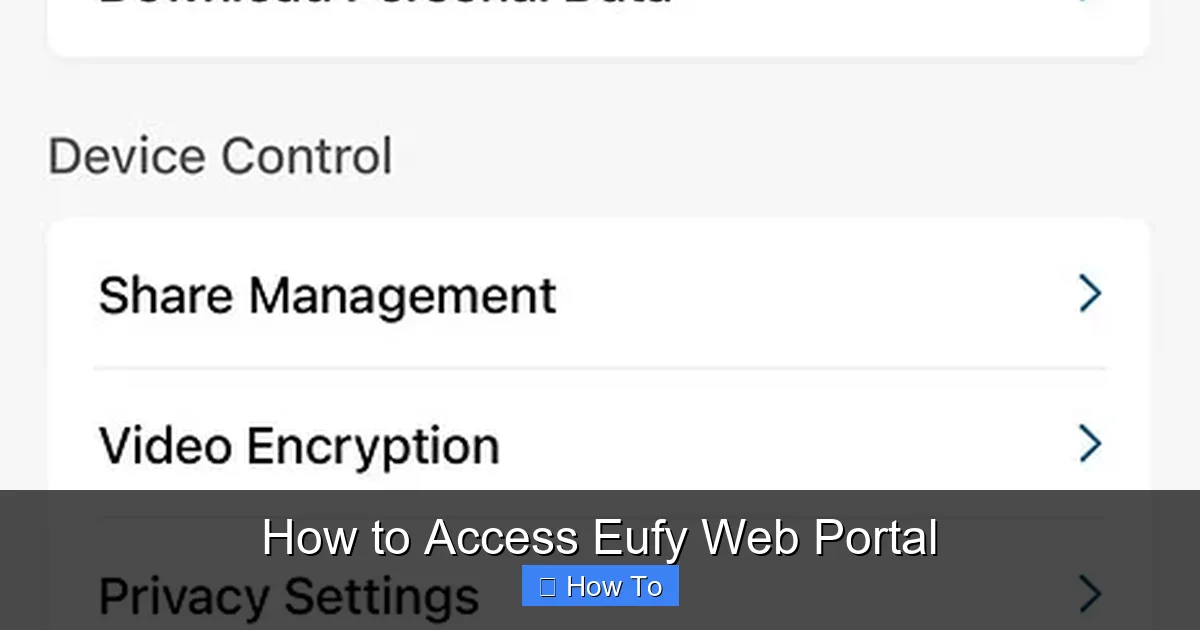Click the navigation arrow at the Privacy Settings row
Viewport: 1200px width, 630px height.
click(1091, 595)
